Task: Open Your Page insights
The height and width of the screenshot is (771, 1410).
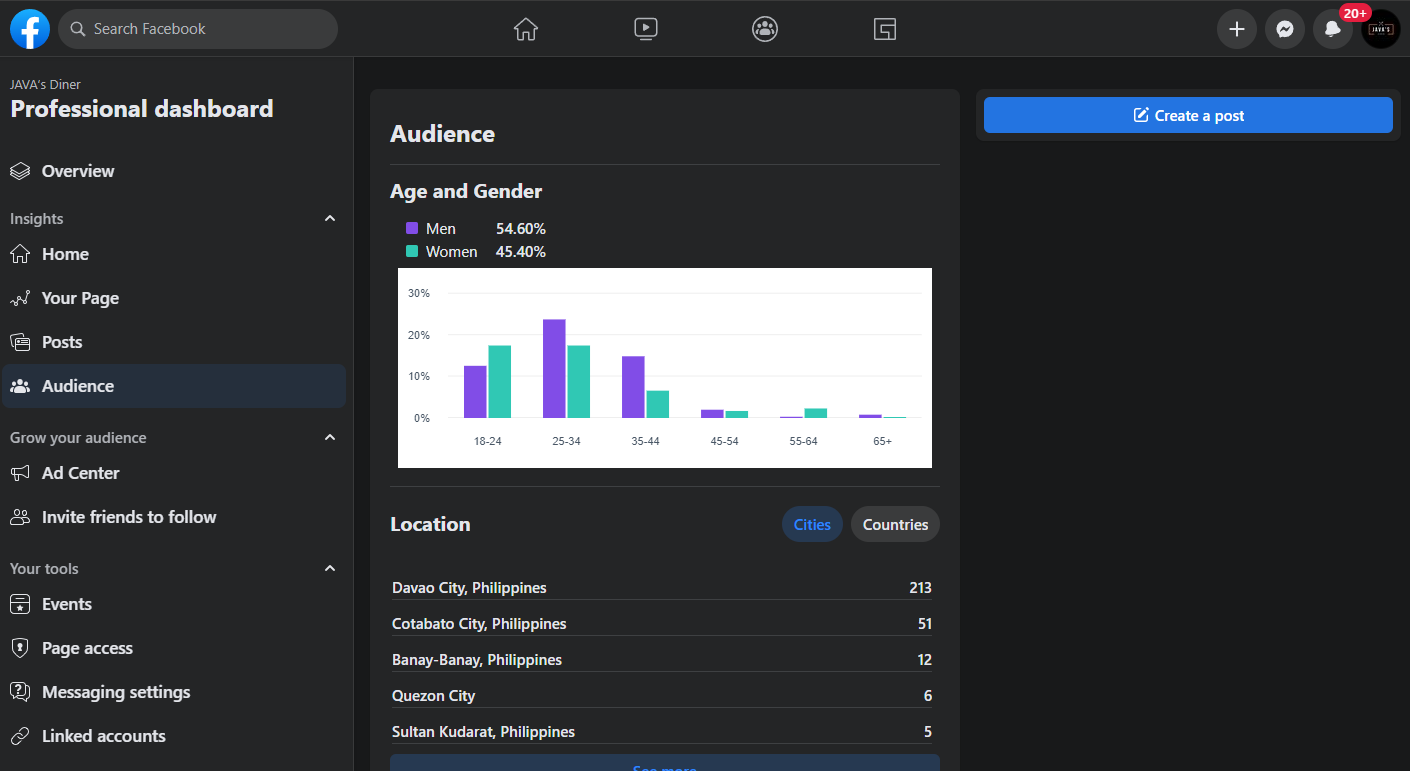Action: 173,298
